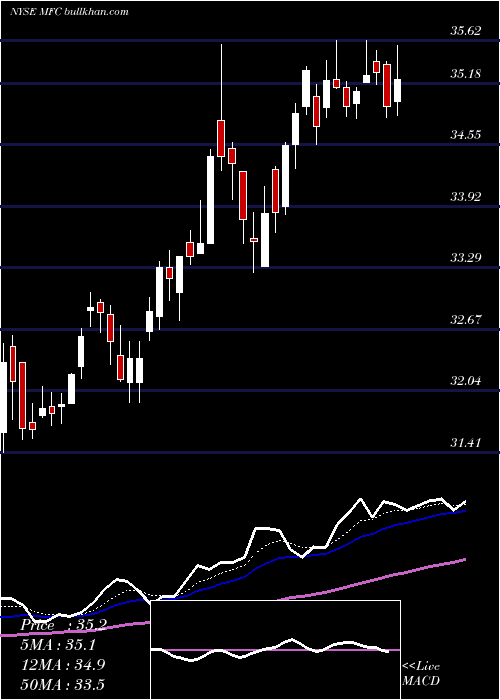Click the <<Live MACD label
This screenshot has width=500, height=700.
click(421, 673)
